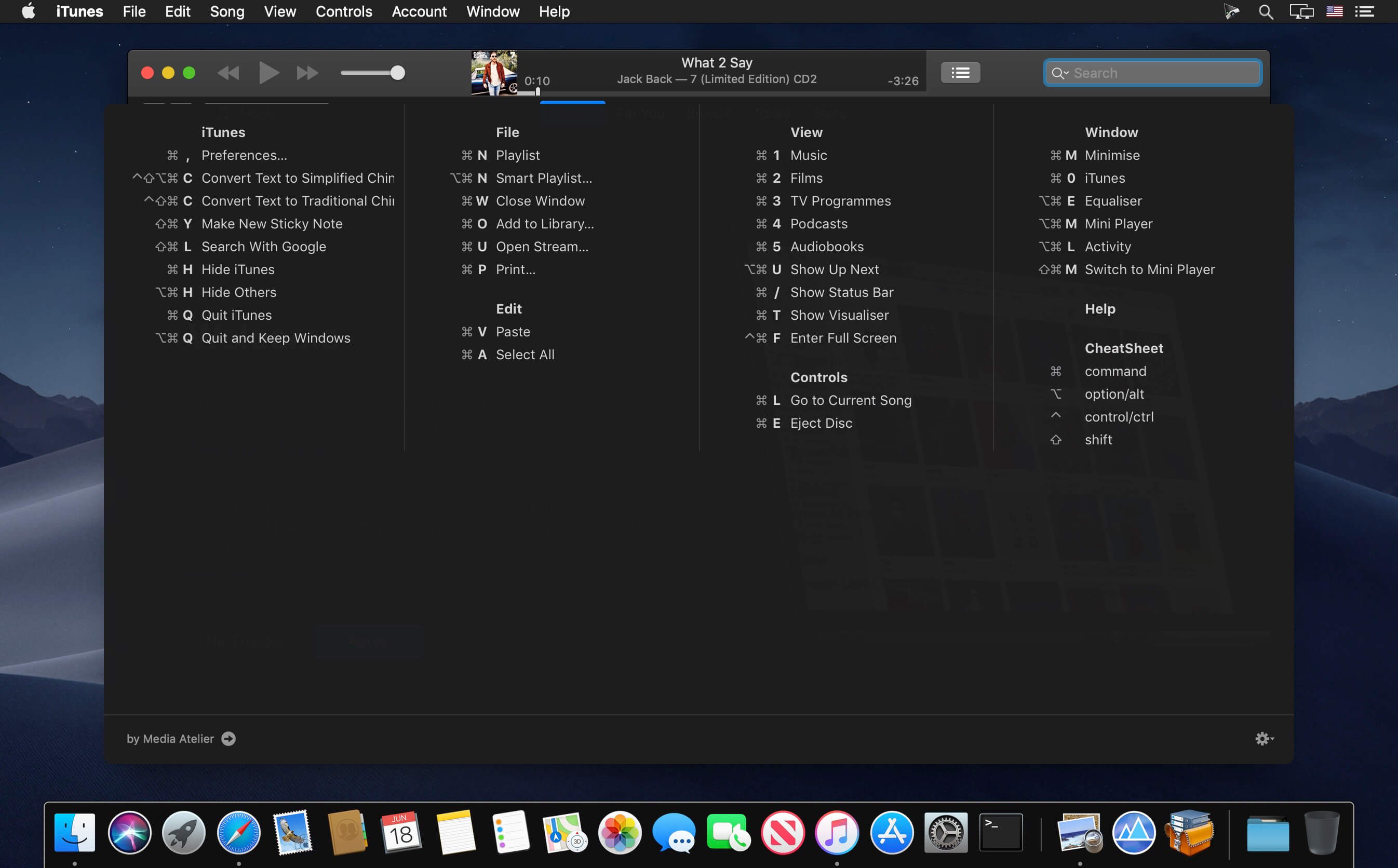Select Smart Playlist option from File section
This screenshot has width=1398, height=868.
tap(543, 177)
